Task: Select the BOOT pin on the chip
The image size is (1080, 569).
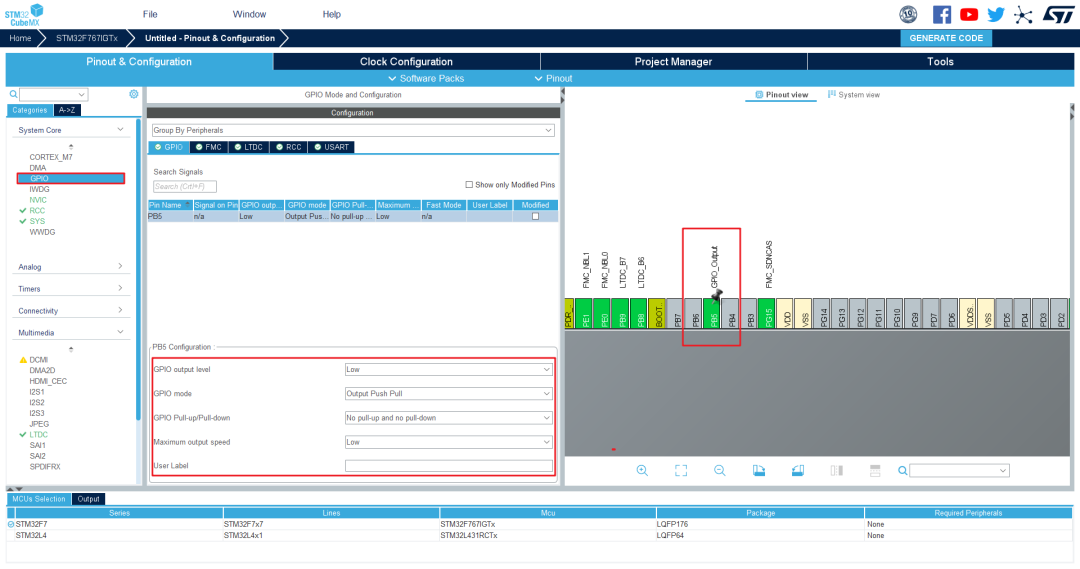Action: [658, 313]
